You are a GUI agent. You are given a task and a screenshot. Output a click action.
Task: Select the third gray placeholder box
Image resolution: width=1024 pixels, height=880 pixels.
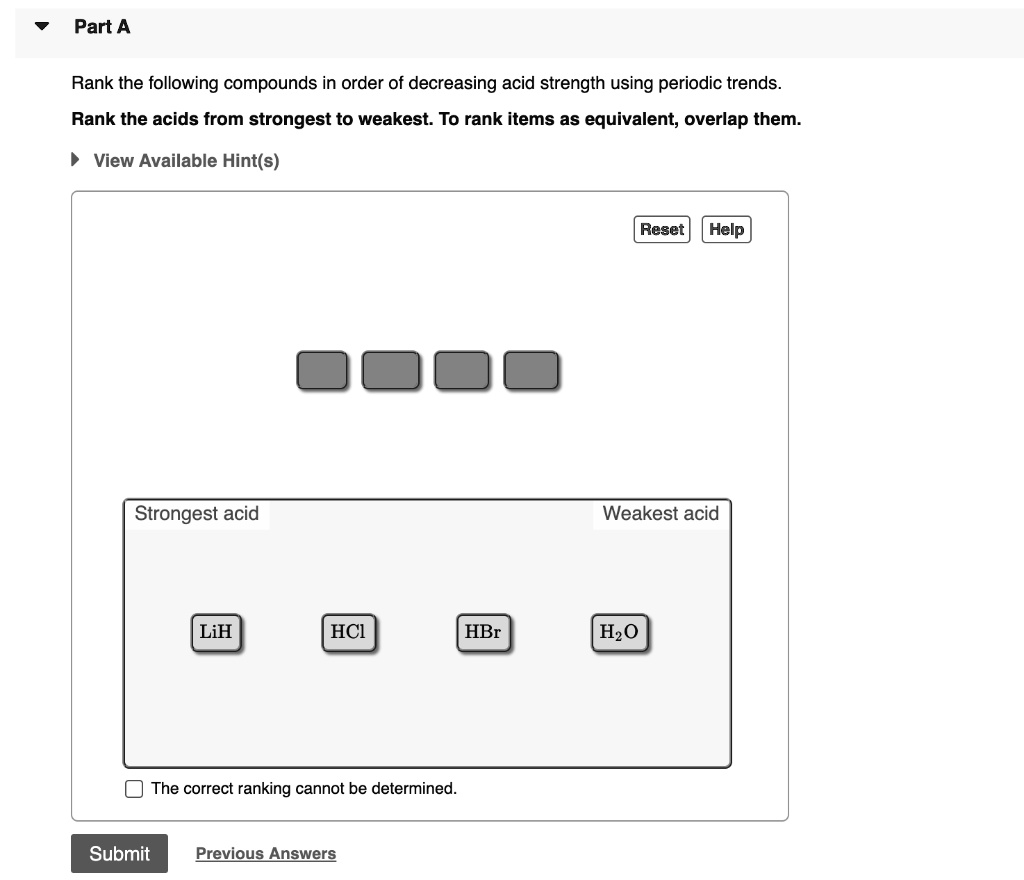462,370
